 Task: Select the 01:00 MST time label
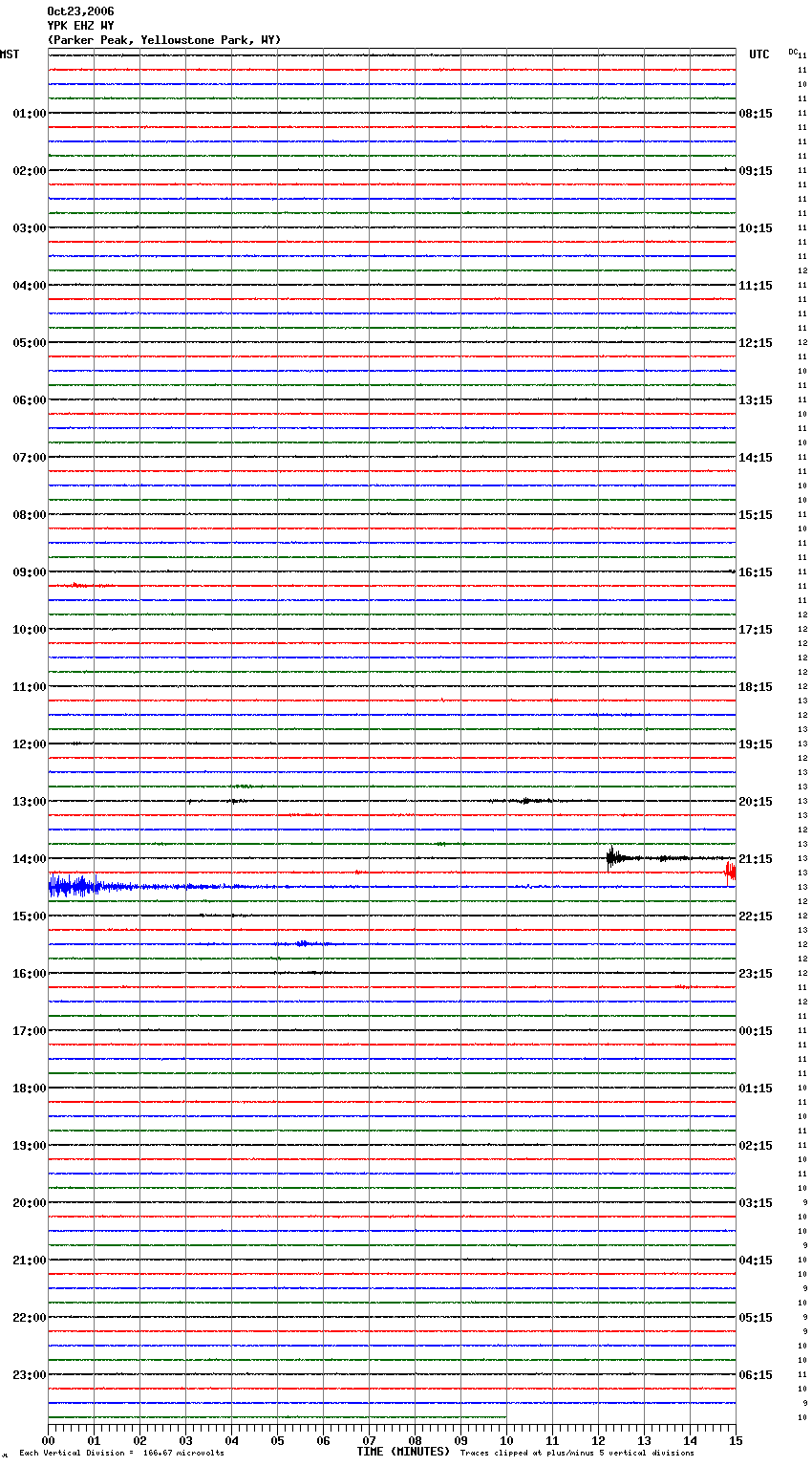tap(30, 114)
